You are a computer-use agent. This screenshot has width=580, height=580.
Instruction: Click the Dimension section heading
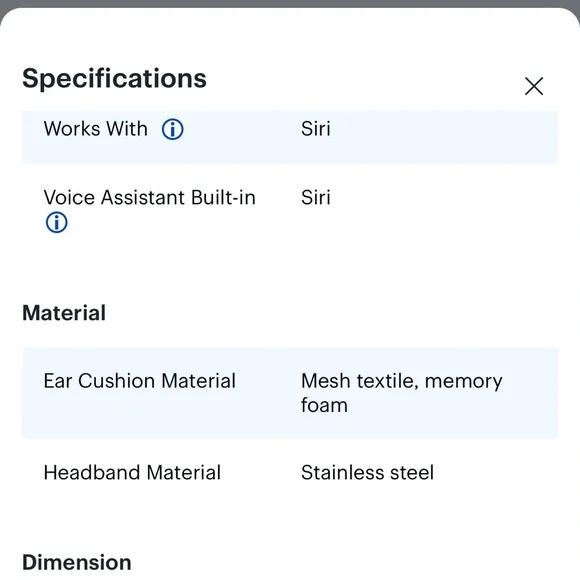tap(77, 563)
